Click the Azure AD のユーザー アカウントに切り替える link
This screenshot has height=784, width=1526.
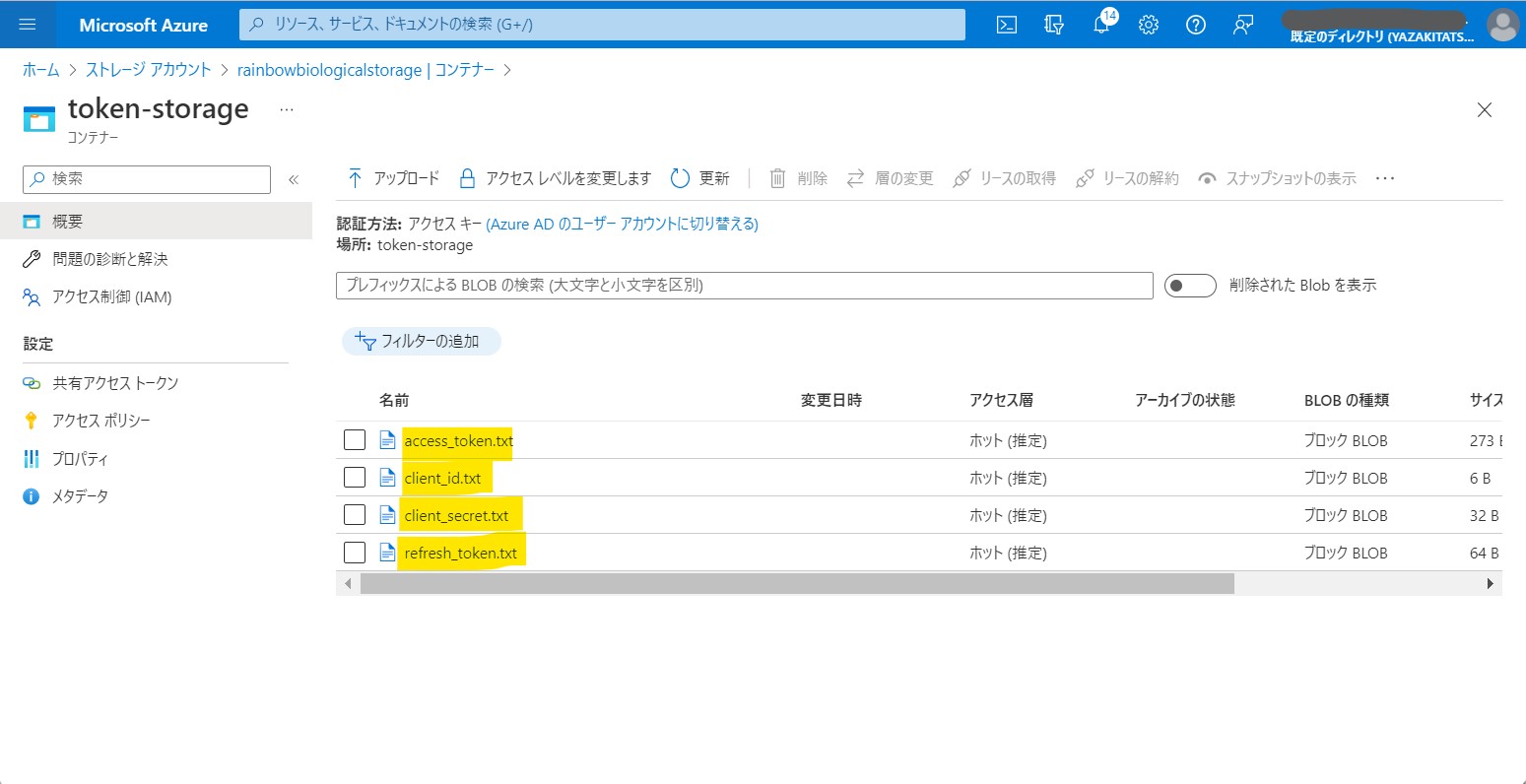(623, 224)
